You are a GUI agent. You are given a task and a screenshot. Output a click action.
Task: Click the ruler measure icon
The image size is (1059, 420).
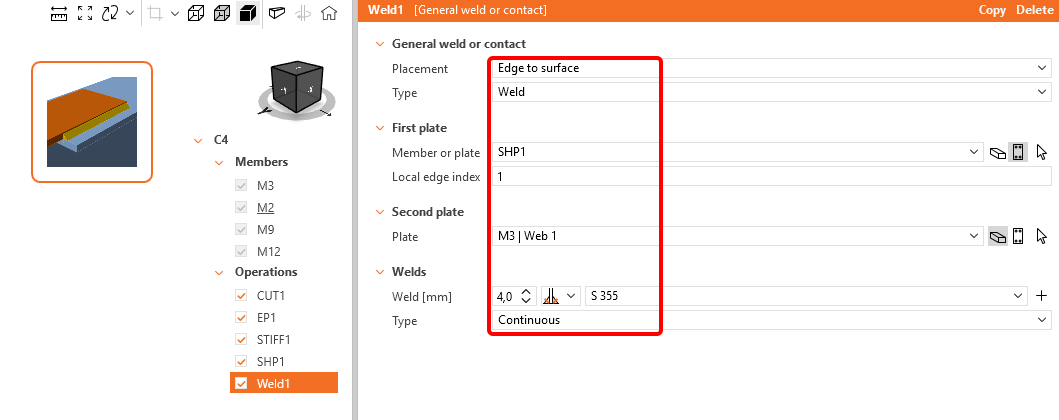tap(59, 14)
